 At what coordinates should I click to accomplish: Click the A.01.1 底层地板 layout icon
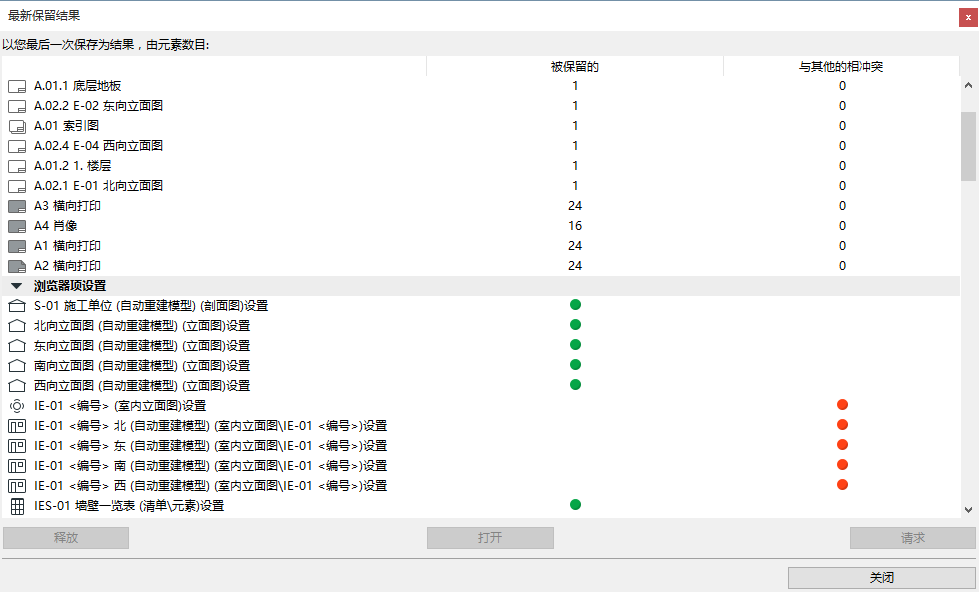[16, 85]
